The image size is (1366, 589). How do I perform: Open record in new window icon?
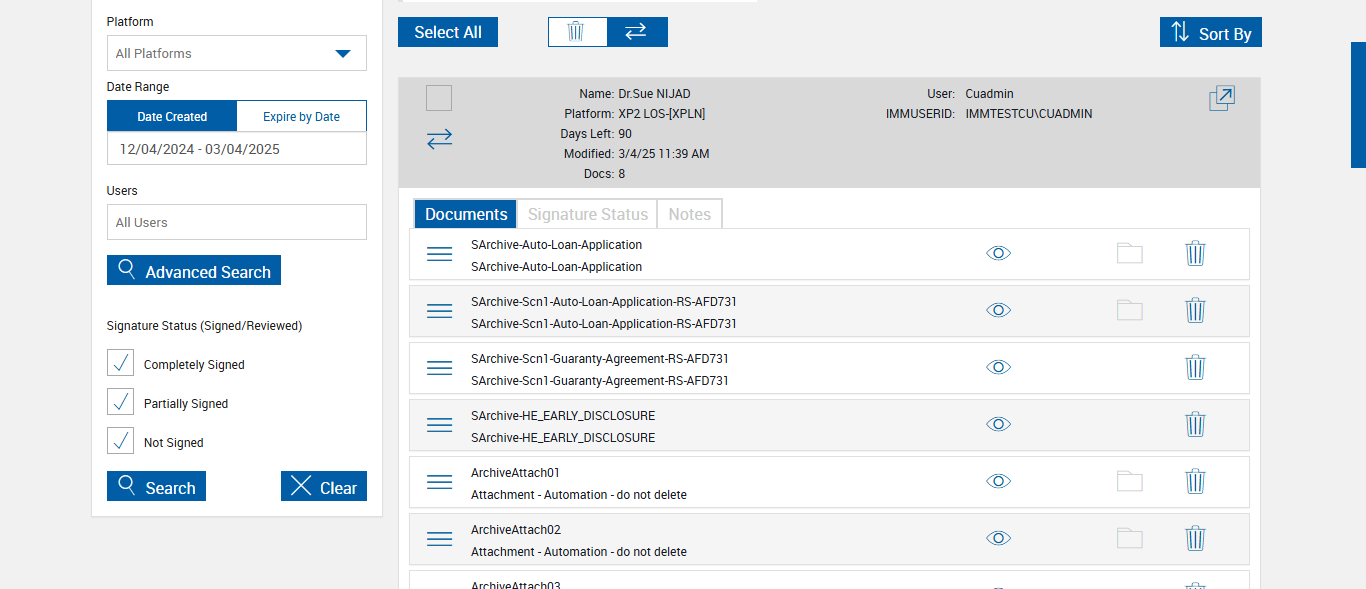(1222, 98)
